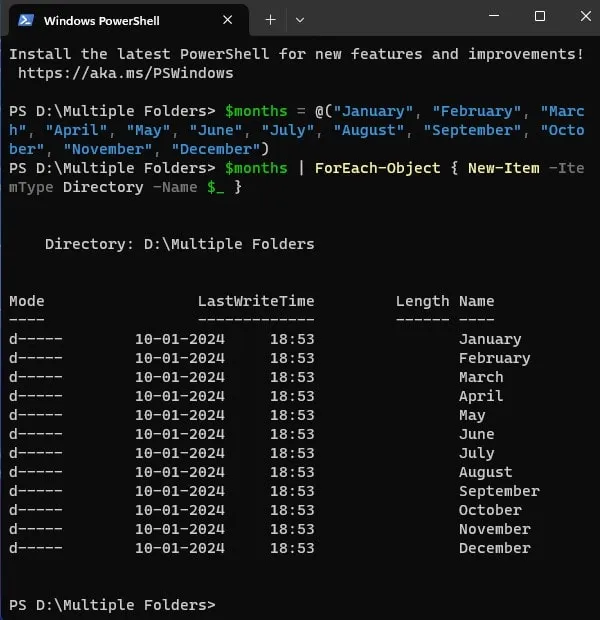Click the last empty PS D:\Multiple Folders> prompt
Viewport: 600px width, 620px height.
click(x=112, y=605)
